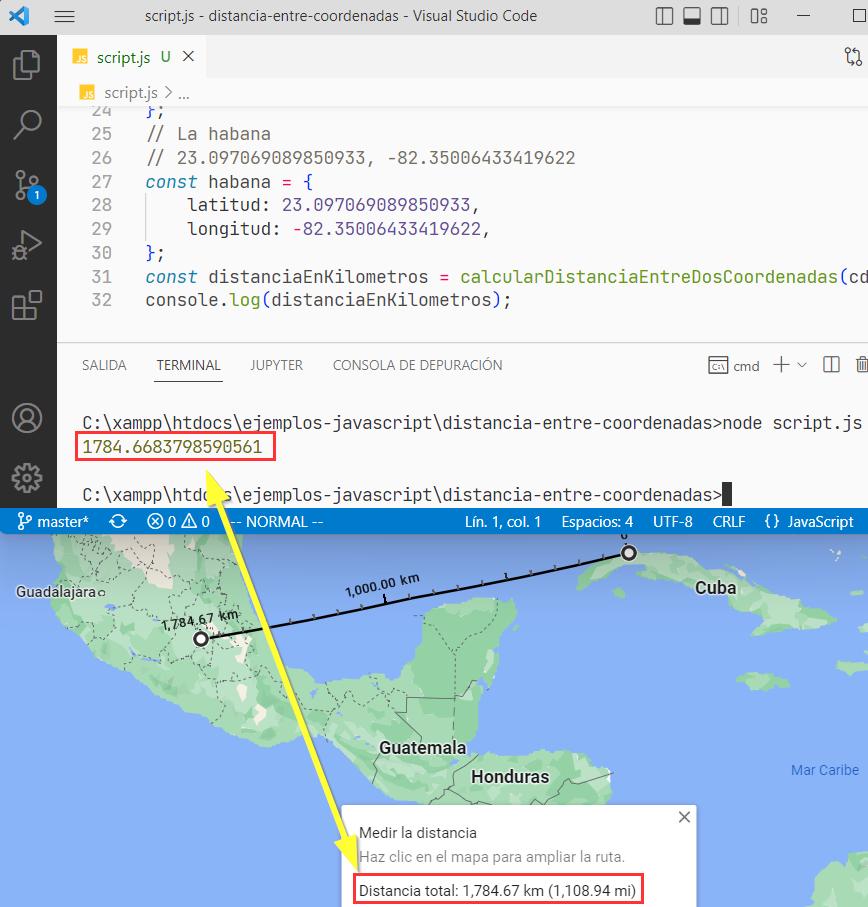The image size is (868, 907).
Task: Click the cmd terminal profile label
Action: click(x=746, y=366)
